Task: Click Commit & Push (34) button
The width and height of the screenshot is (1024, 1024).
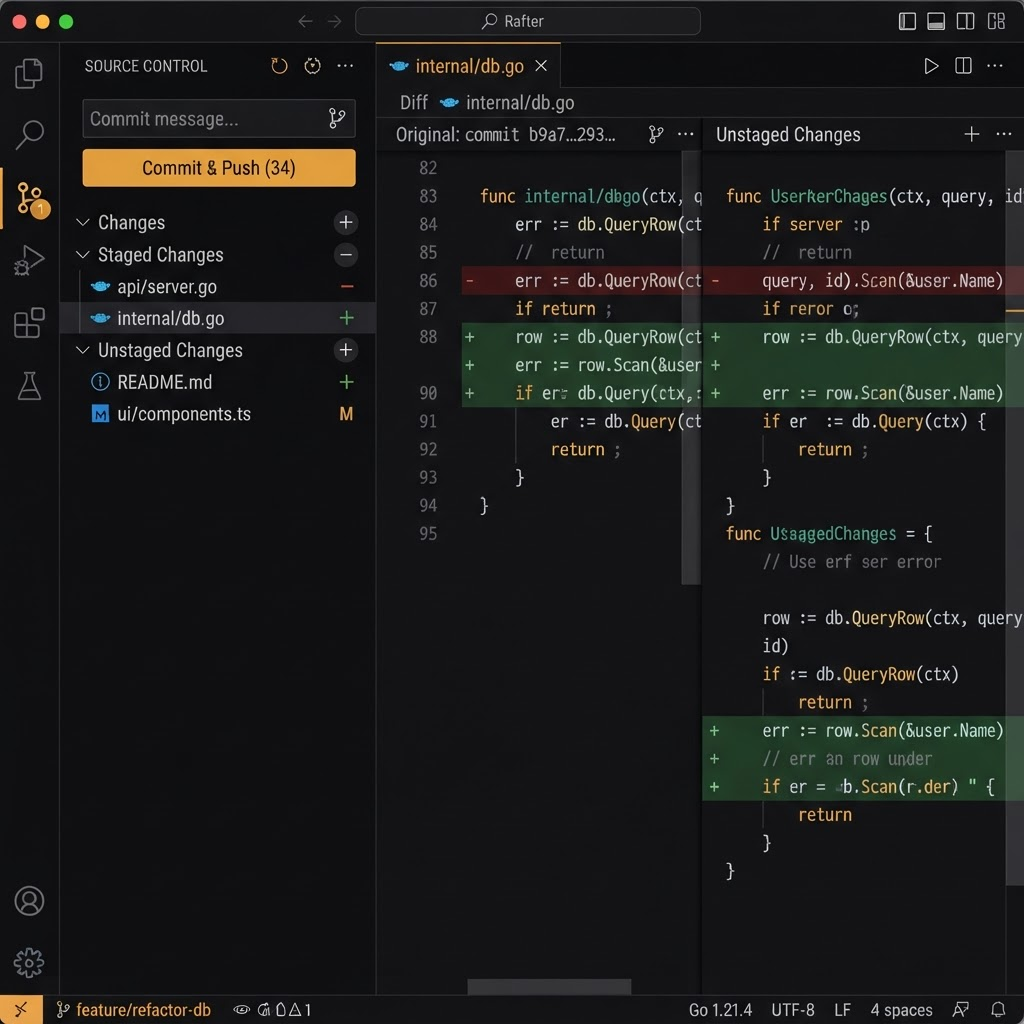Action: pyautogui.click(x=219, y=168)
